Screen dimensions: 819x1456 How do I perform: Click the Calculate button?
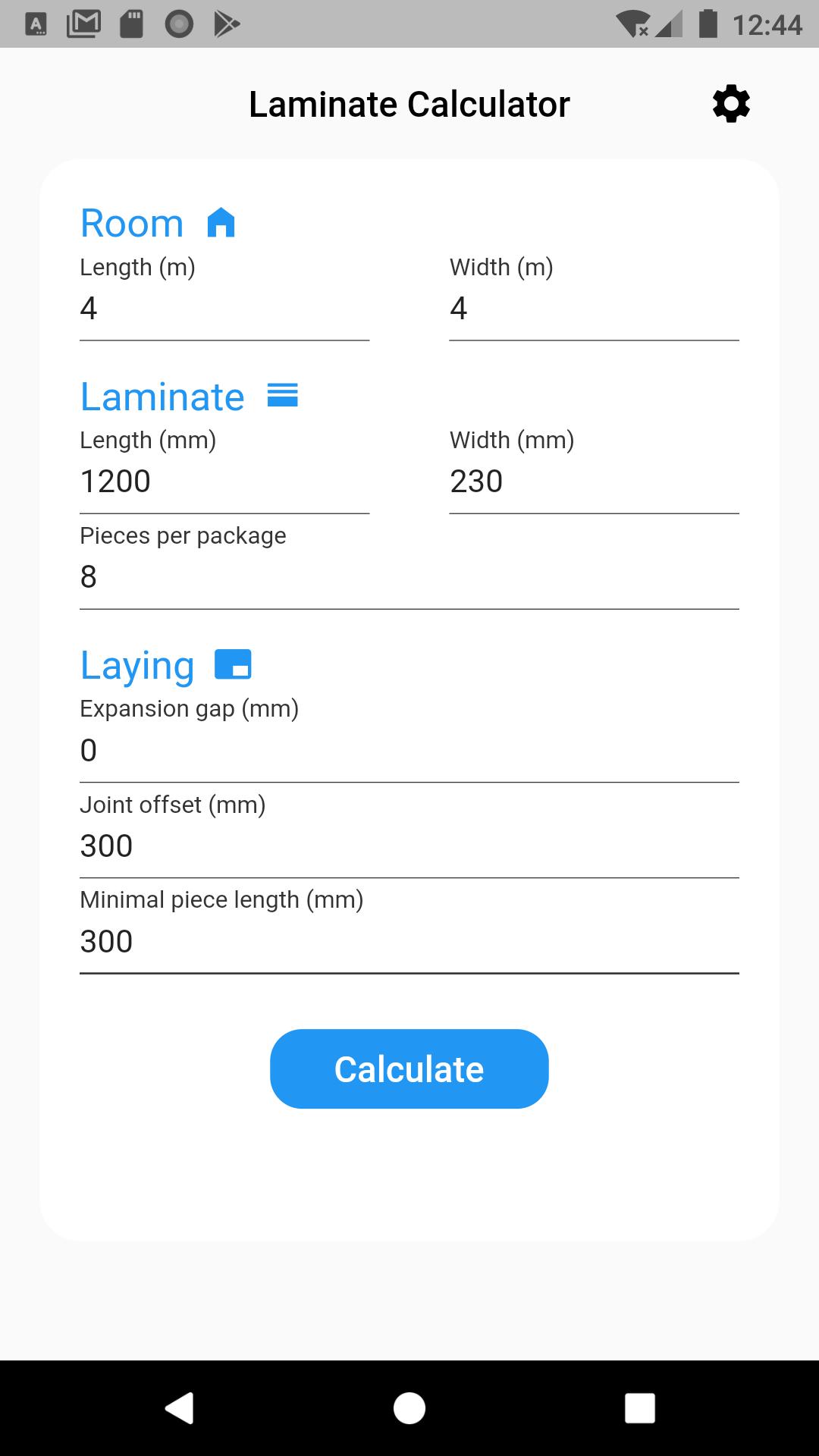click(409, 1068)
